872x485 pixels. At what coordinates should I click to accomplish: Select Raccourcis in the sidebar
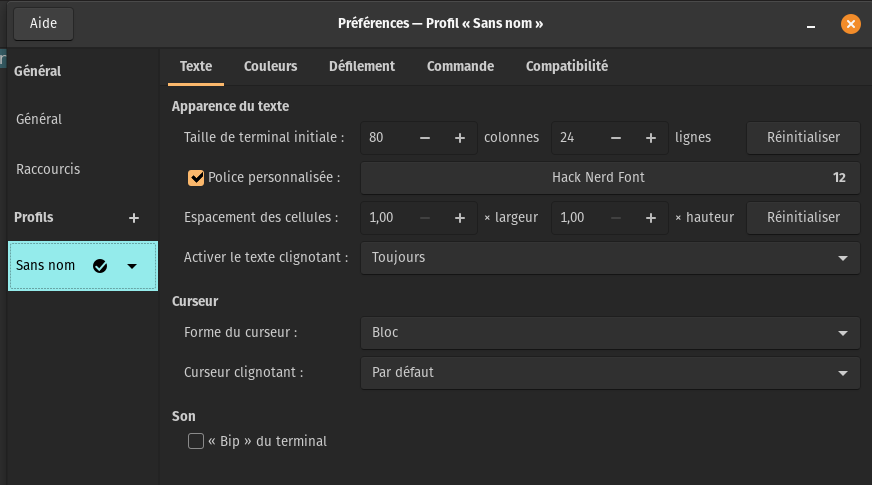48,169
